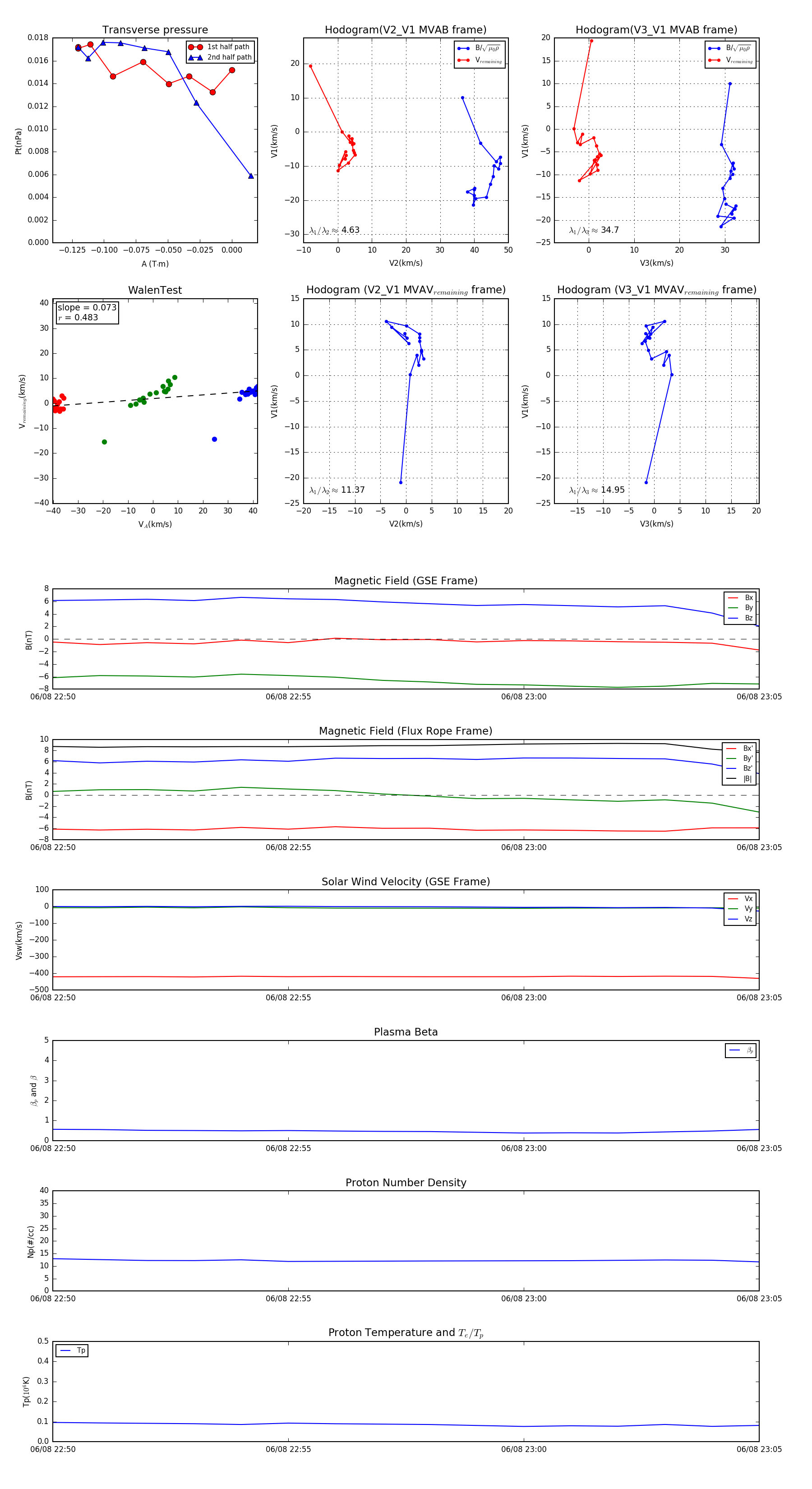Click the lowest blue point in V2_V1 MVAV hodogram
Viewport: 812px width, 1489px height.
(401, 483)
